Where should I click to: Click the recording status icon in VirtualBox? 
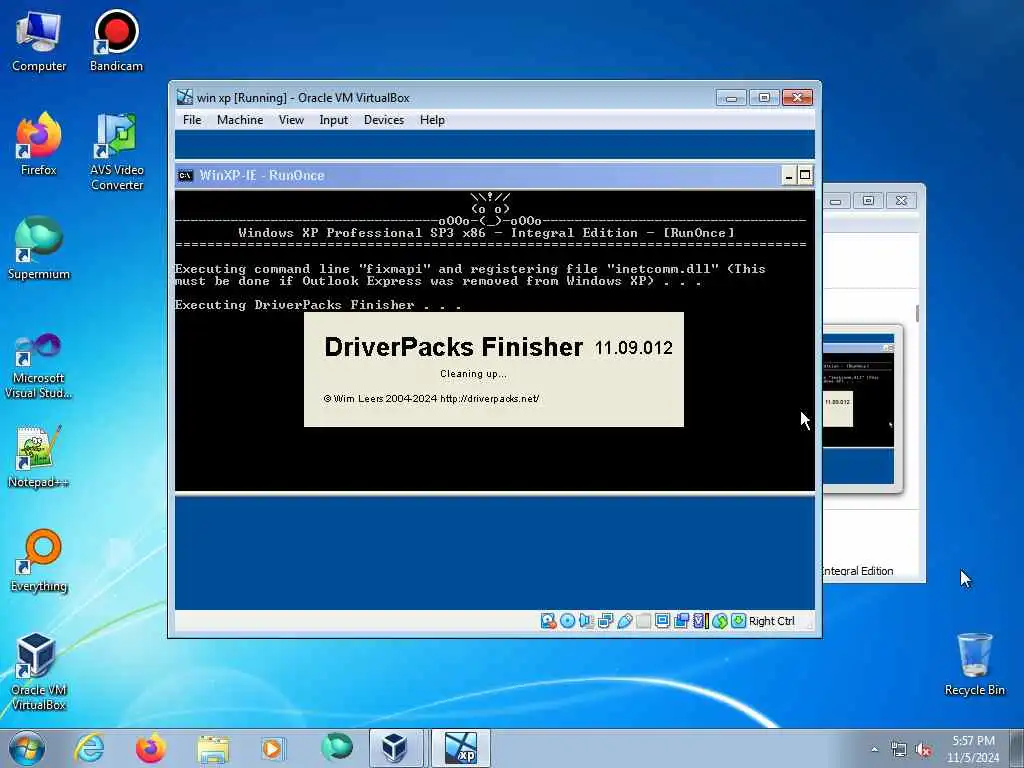[681, 620]
